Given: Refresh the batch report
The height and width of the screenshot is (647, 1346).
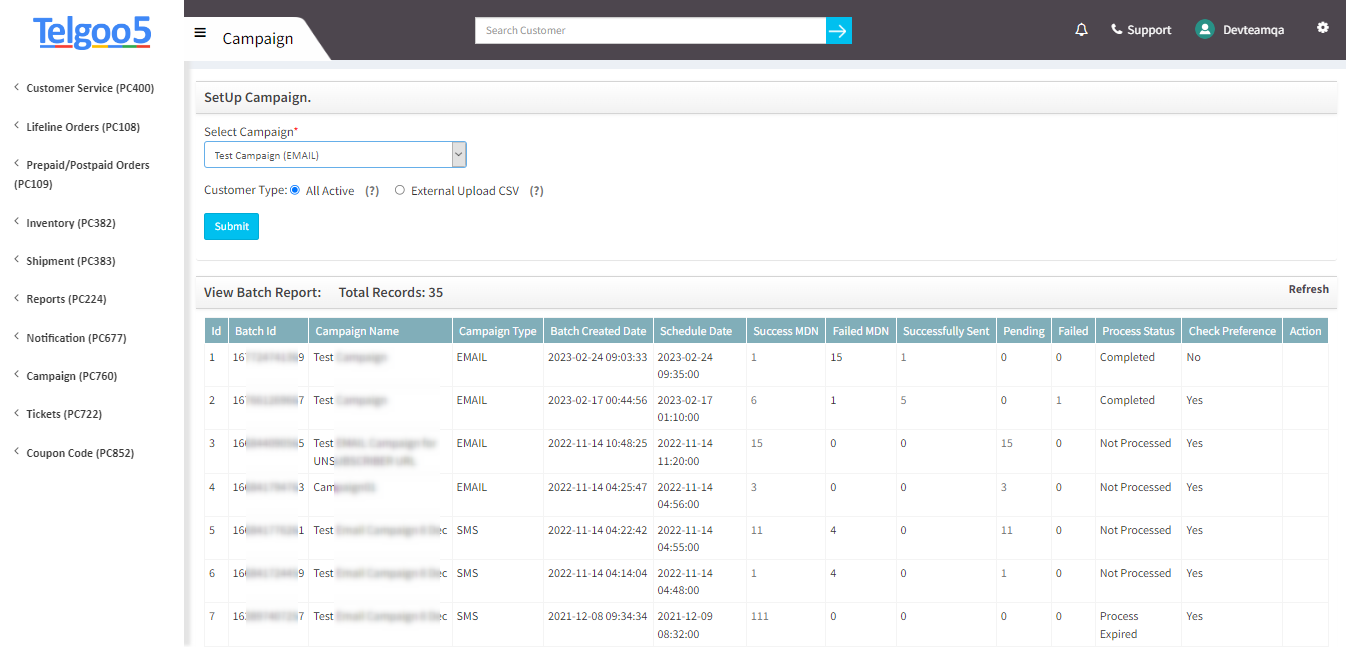Looking at the screenshot, I should tap(1308, 289).
